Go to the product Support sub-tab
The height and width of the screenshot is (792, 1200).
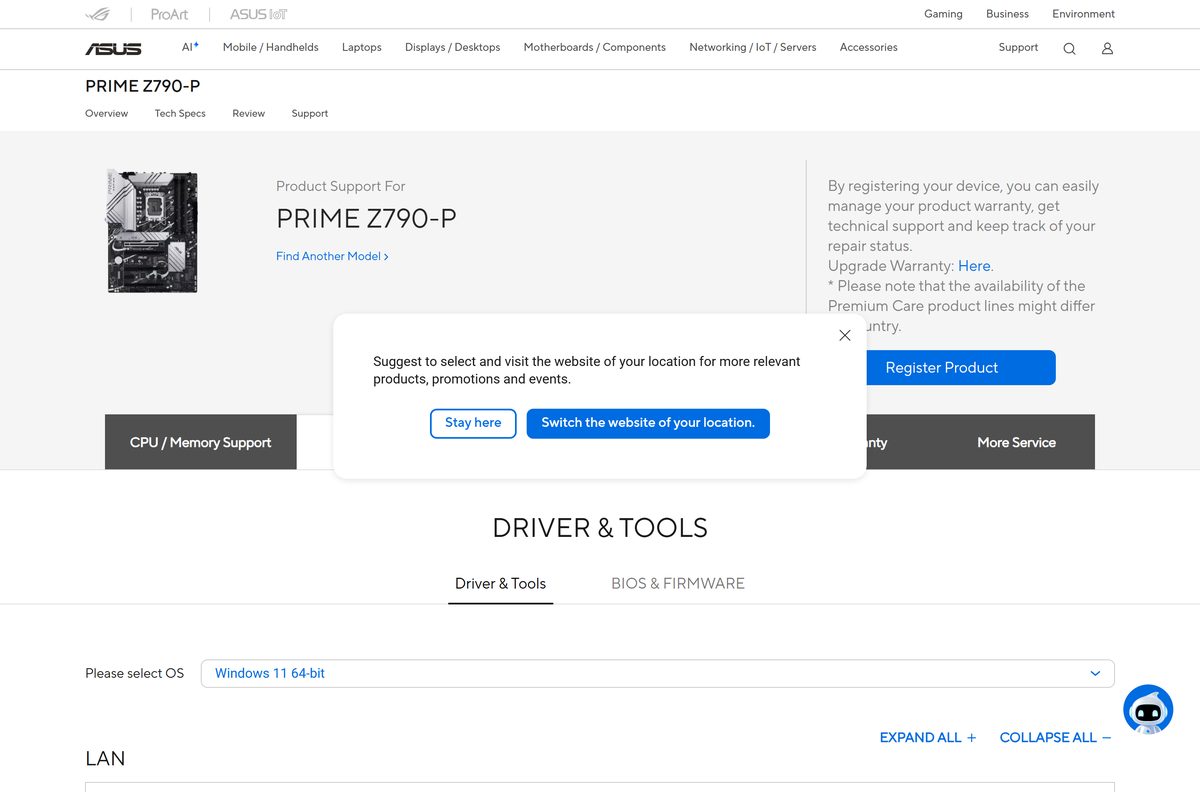(x=310, y=113)
